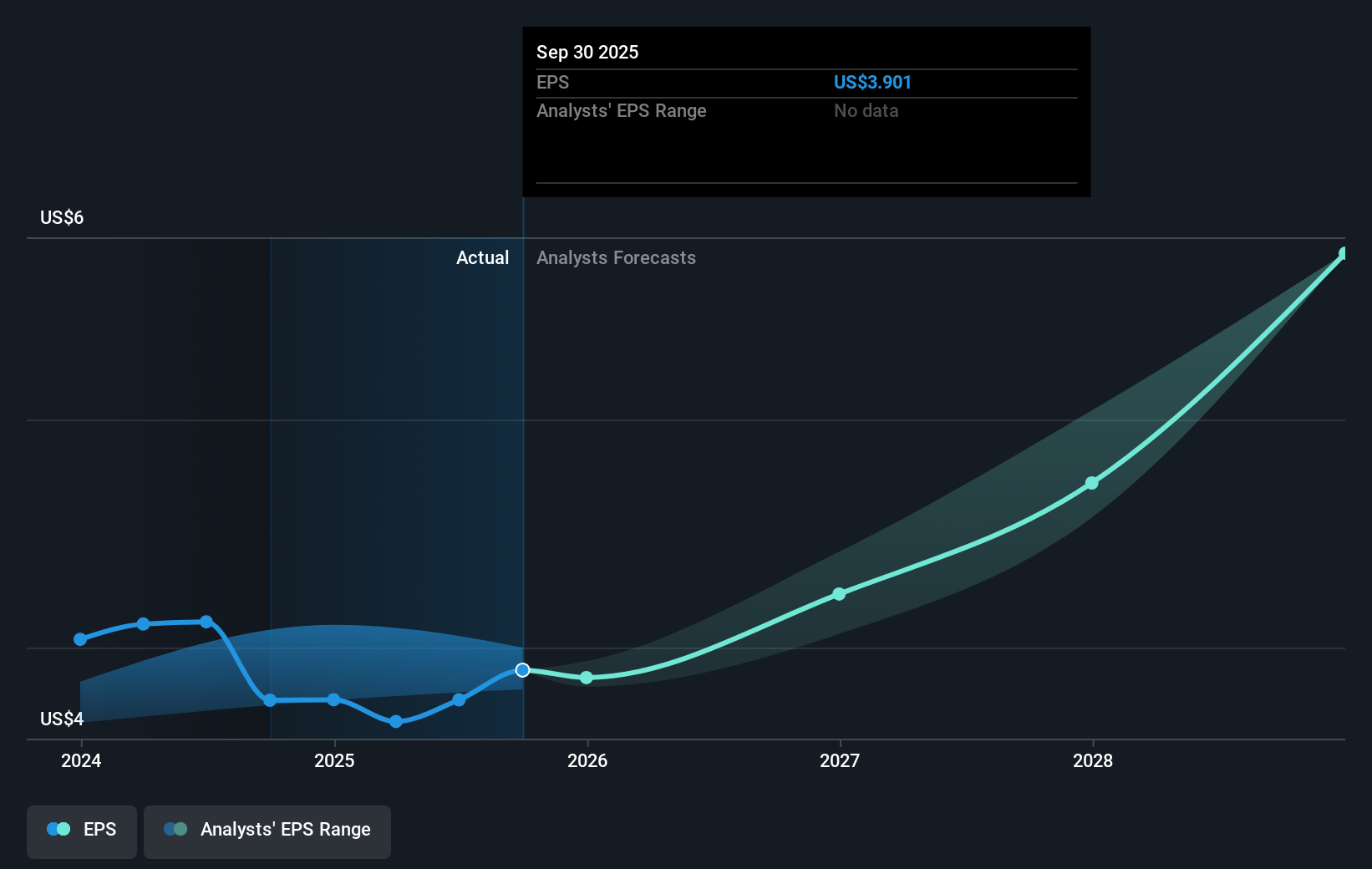Click the 'Analysts Forecasts' label

(x=616, y=257)
